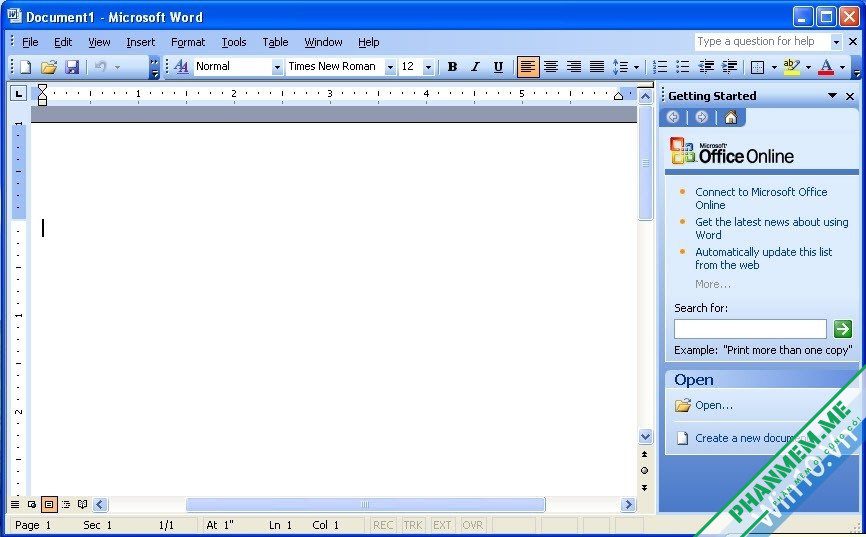The height and width of the screenshot is (537, 866).
Task: Click the tab stop selector at ruler corner
Action: pos(19,93)
